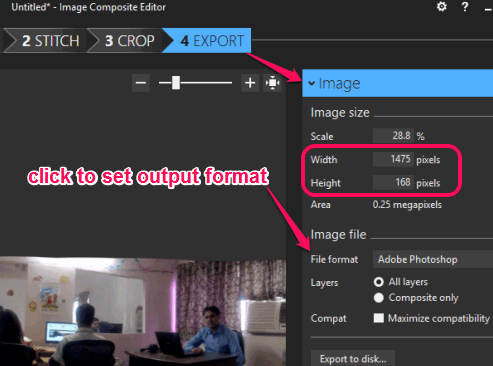Select the Composite only radio button
The height and width of the screenshot is (366, 493).
coord(379,298)
